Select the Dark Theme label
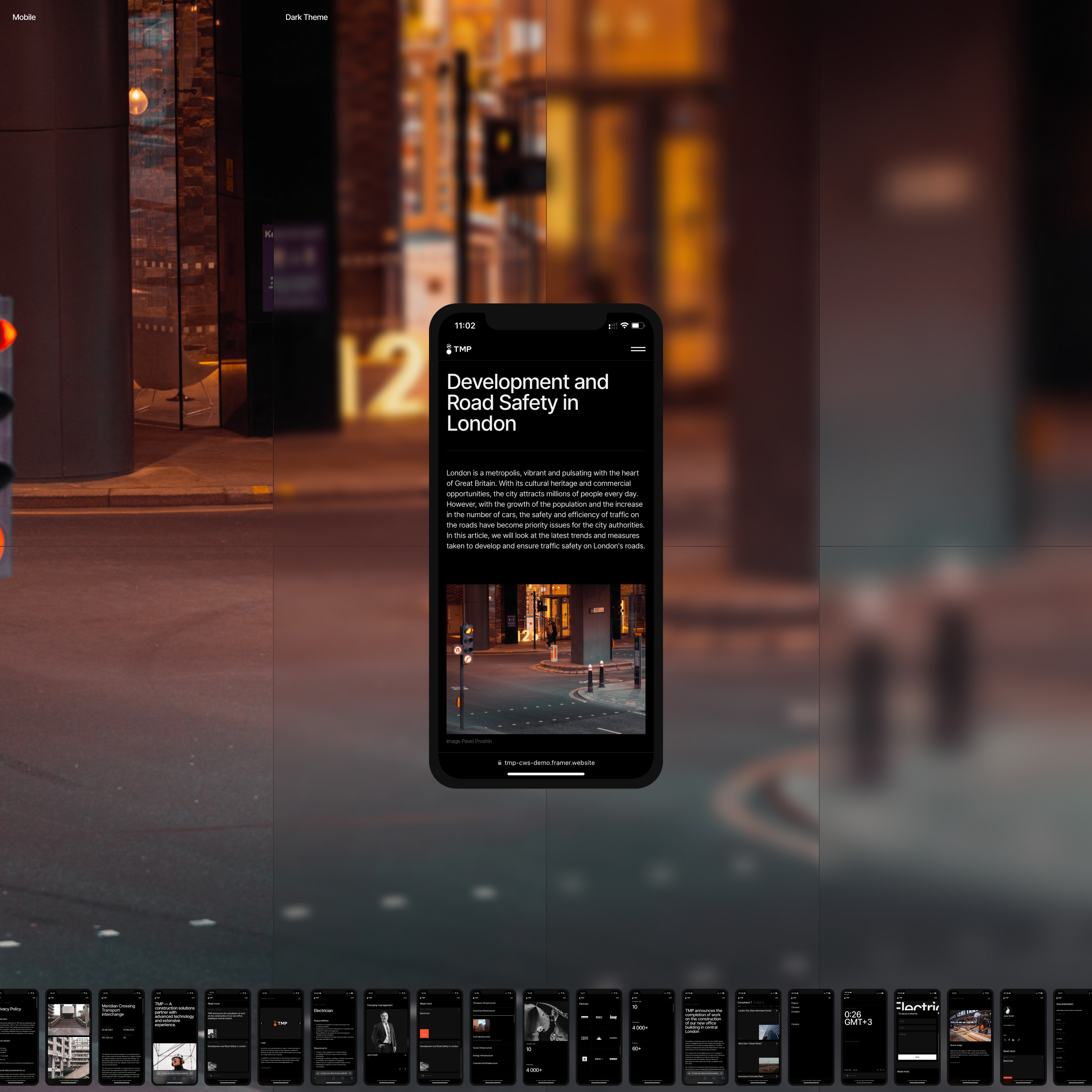1092x1092 pixels. click(307, 17)
